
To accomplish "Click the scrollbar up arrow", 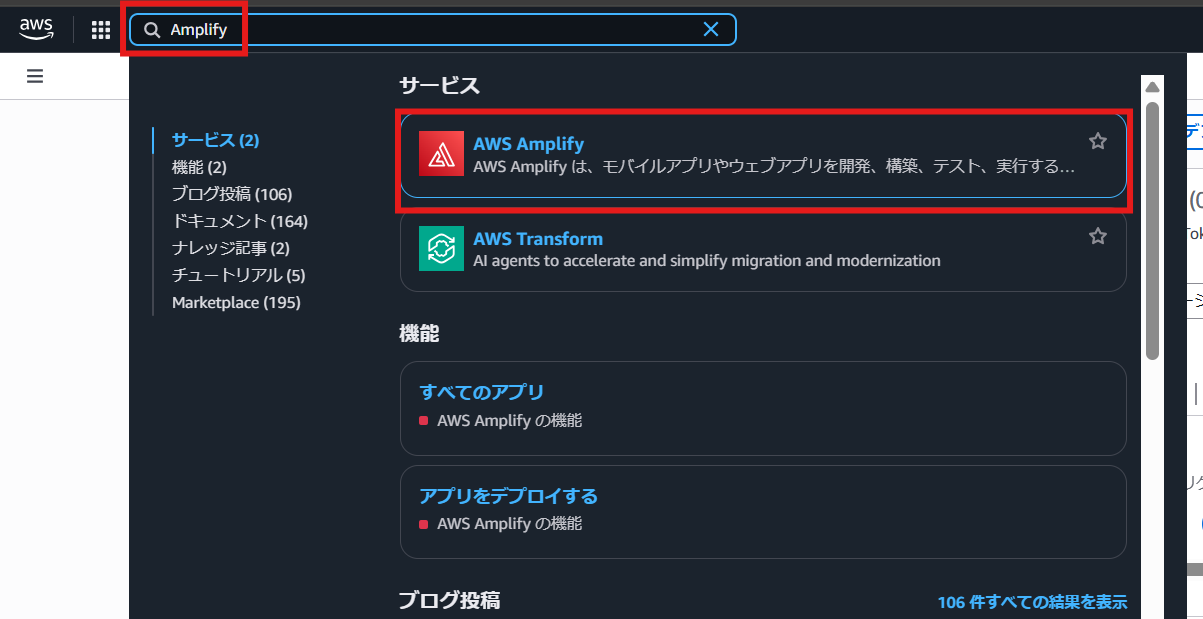I will click(x=1152, y=86).
